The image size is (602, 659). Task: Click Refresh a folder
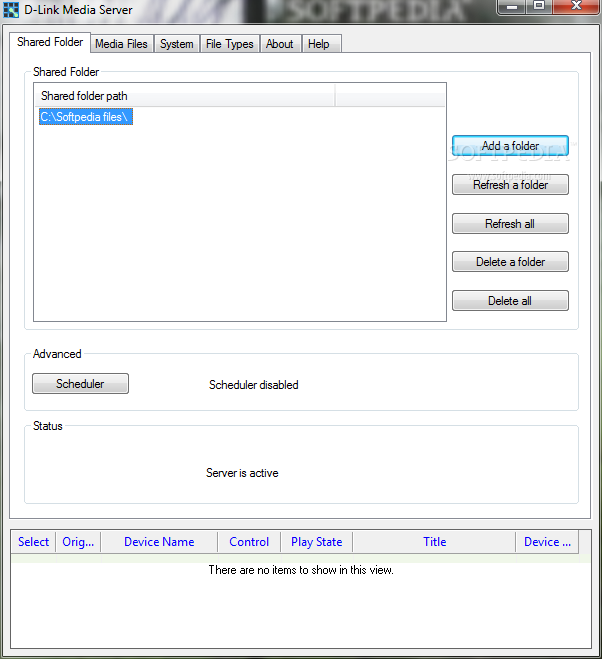510,185
